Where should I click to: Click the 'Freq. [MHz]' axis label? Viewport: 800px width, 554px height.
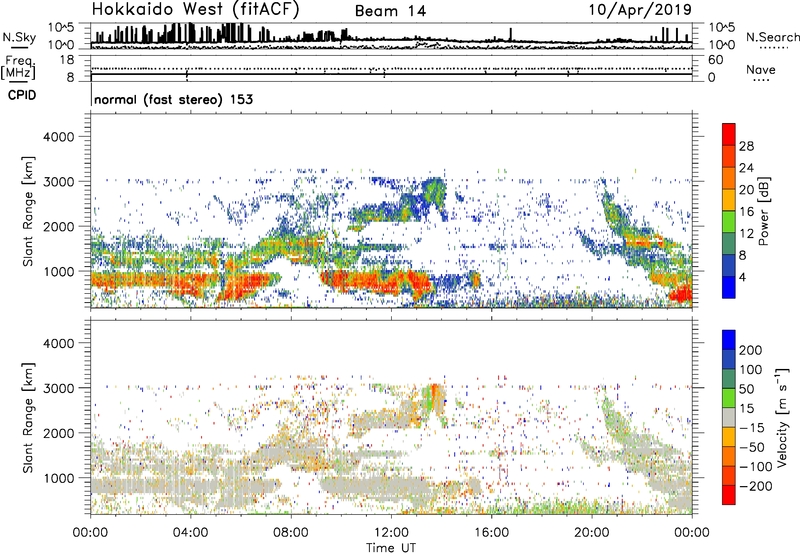pos(18,66)
